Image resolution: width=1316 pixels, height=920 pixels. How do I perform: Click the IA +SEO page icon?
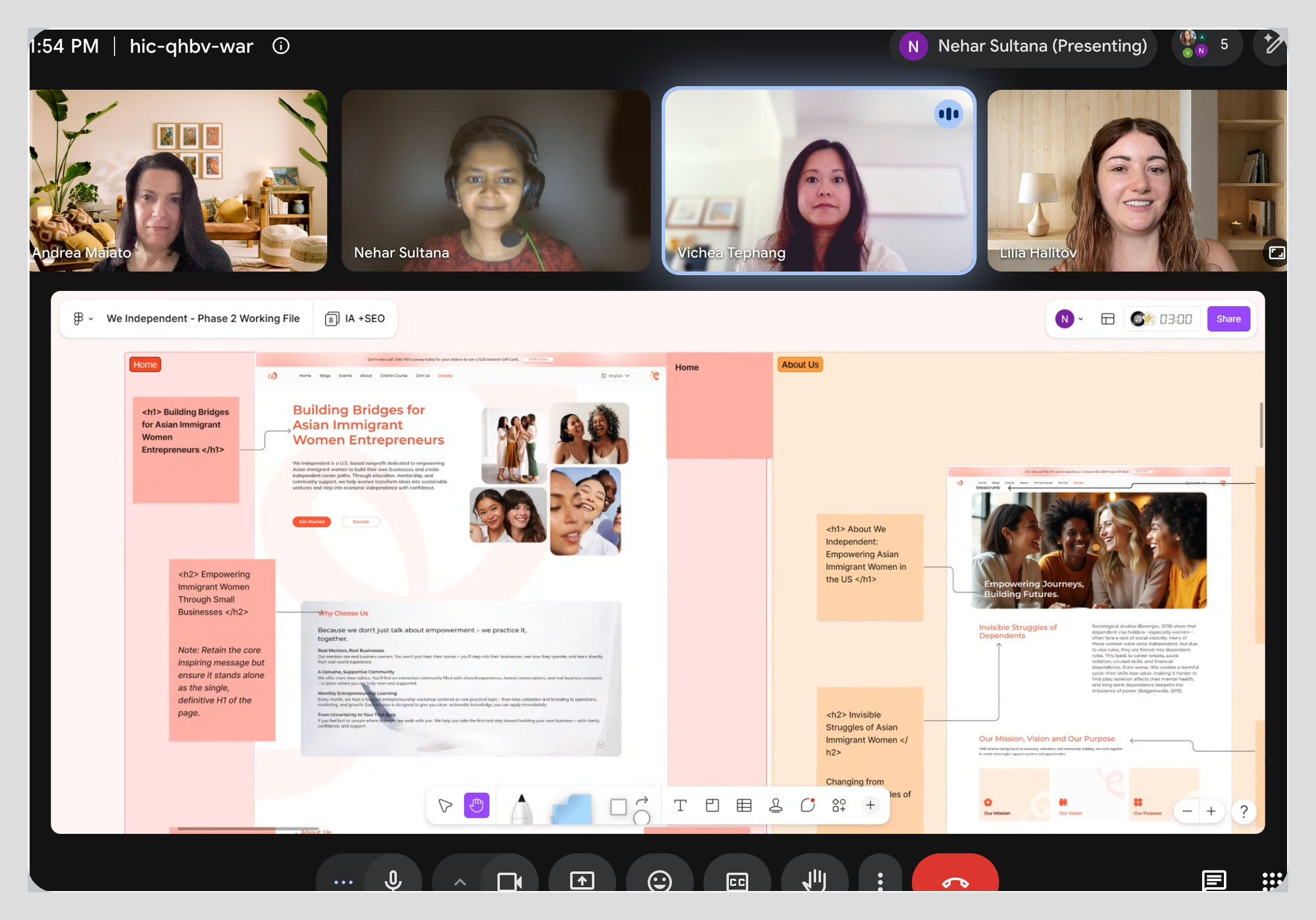click(332, 319)
